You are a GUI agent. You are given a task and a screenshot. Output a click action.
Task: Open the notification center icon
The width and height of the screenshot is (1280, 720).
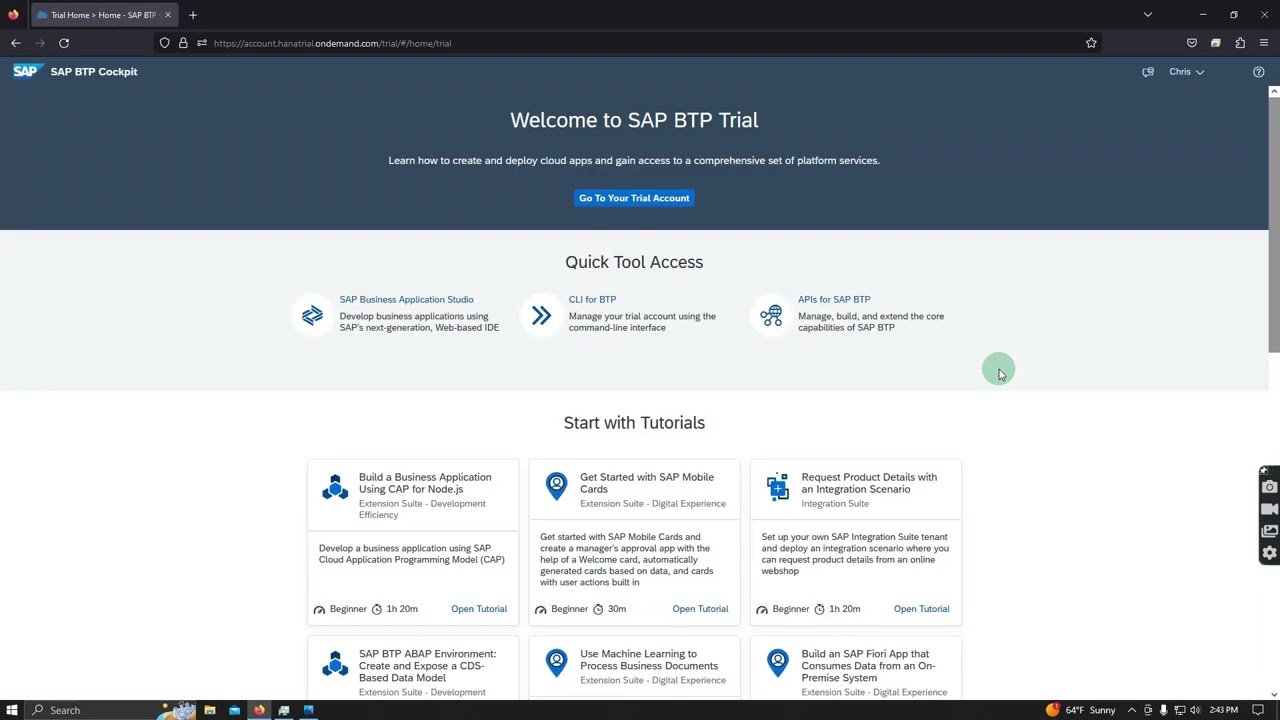point(1258,710)
